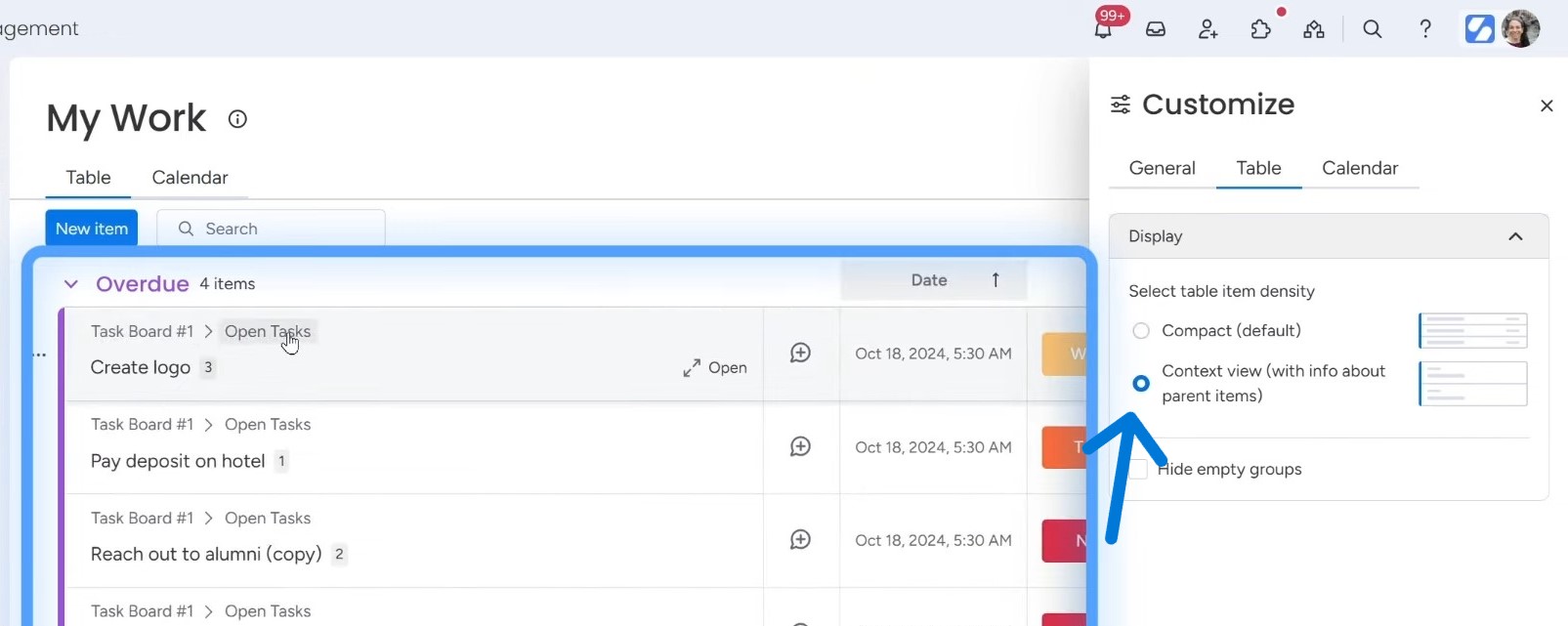Click subitem count 1 on Pay deposit

281,461
